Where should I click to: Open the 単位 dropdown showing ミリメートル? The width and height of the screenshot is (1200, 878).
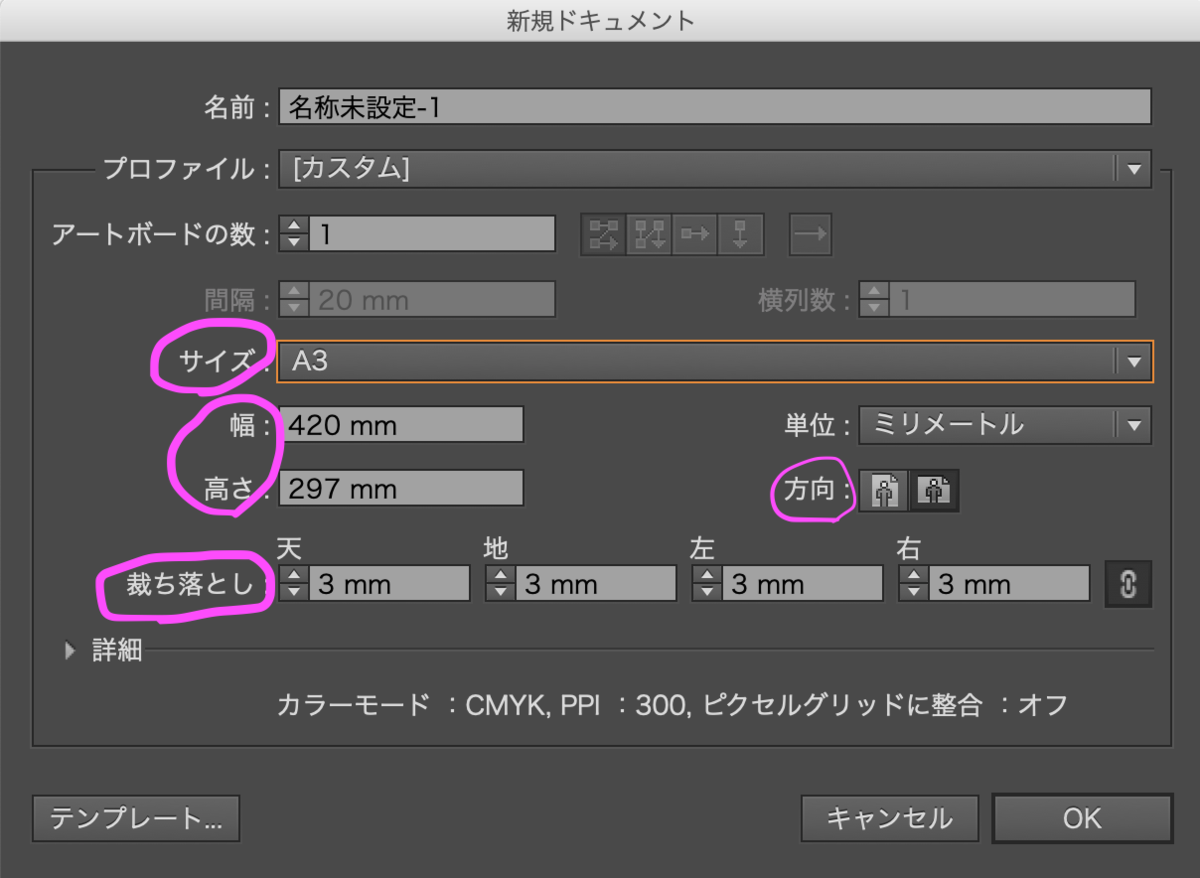tap(1005, 425)
